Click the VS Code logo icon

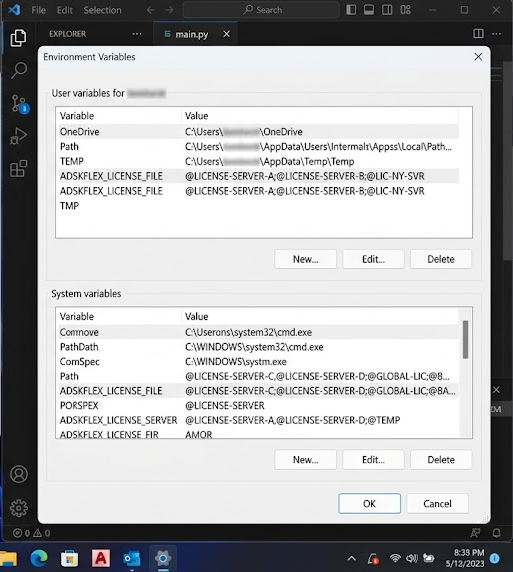[x=14, y=10]
